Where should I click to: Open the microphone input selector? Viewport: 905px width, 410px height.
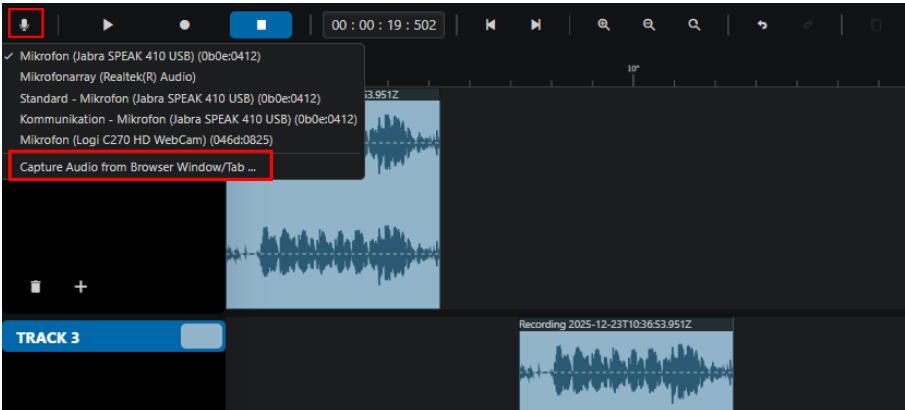tap(25, 25)
